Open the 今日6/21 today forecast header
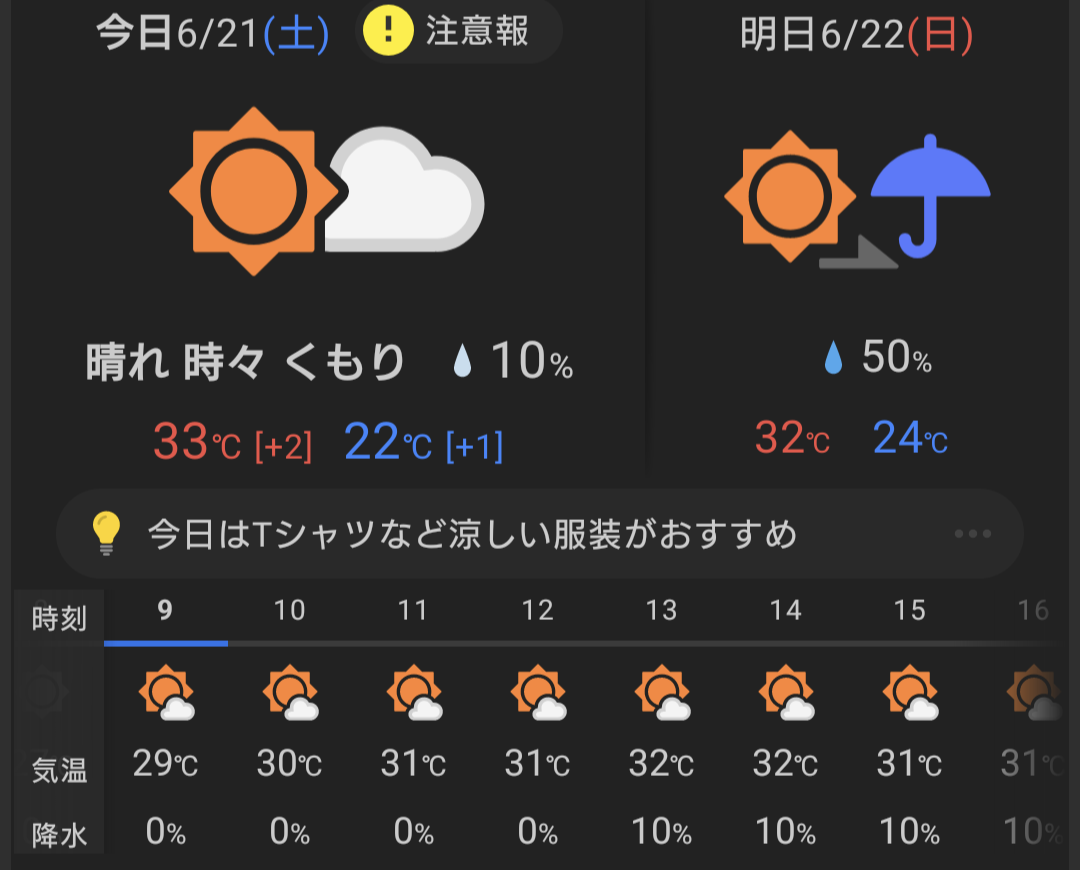The height and width of the screenshot is (870, 1080). (x=213, y=33)
